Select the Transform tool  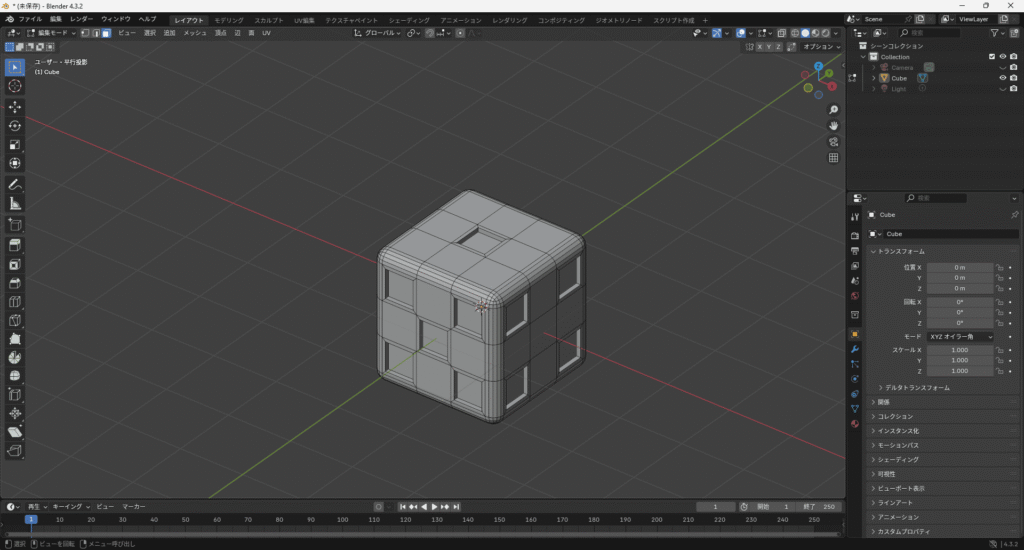tap(14, 163)
